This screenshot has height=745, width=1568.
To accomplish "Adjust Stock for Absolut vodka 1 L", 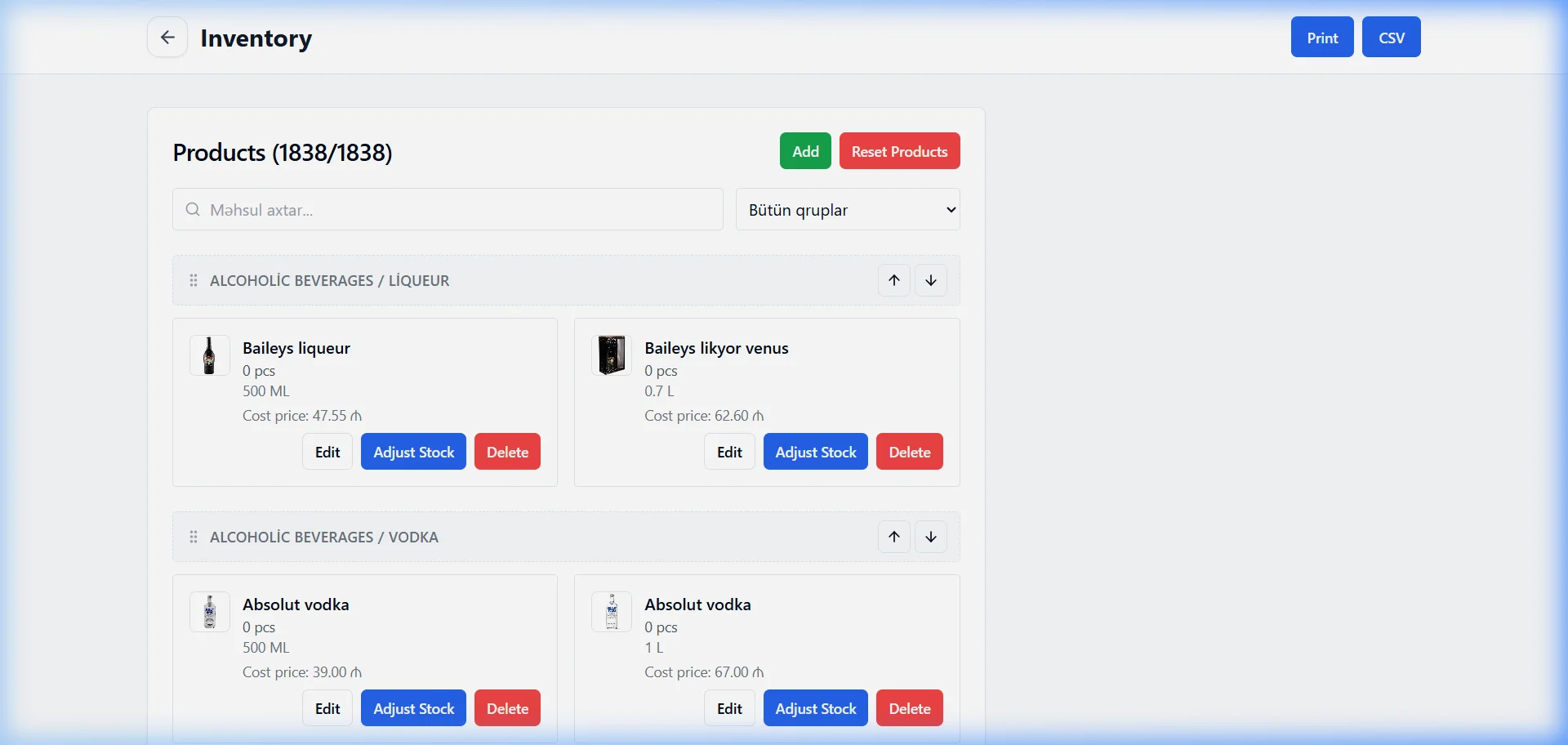I will click(816, 708).
